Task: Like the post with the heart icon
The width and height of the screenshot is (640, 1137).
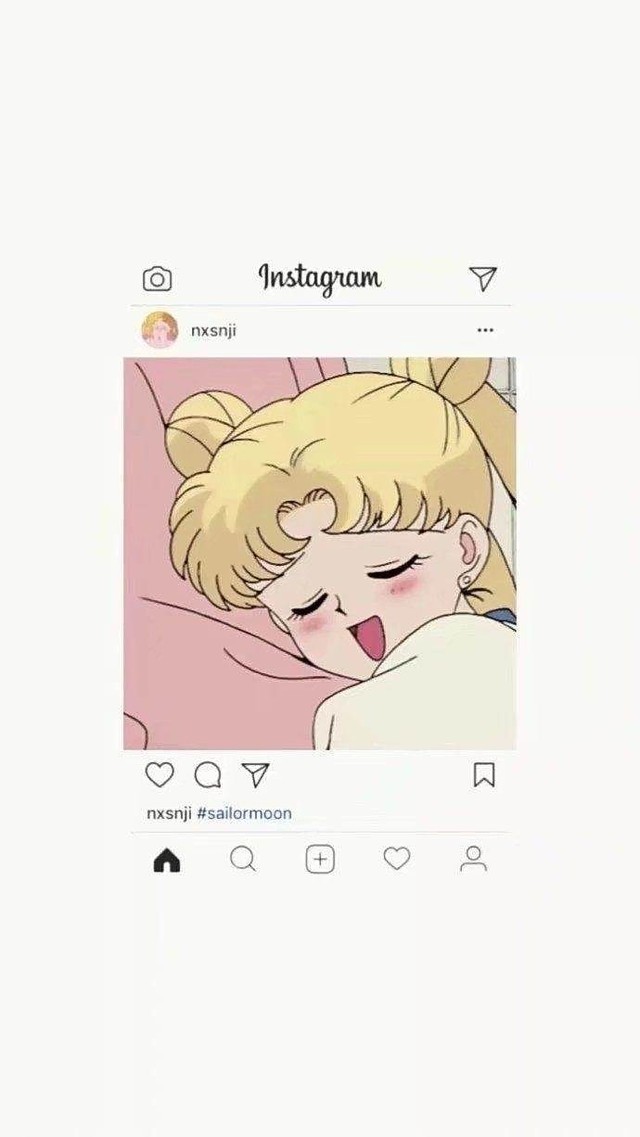Action: click(159, 775)
